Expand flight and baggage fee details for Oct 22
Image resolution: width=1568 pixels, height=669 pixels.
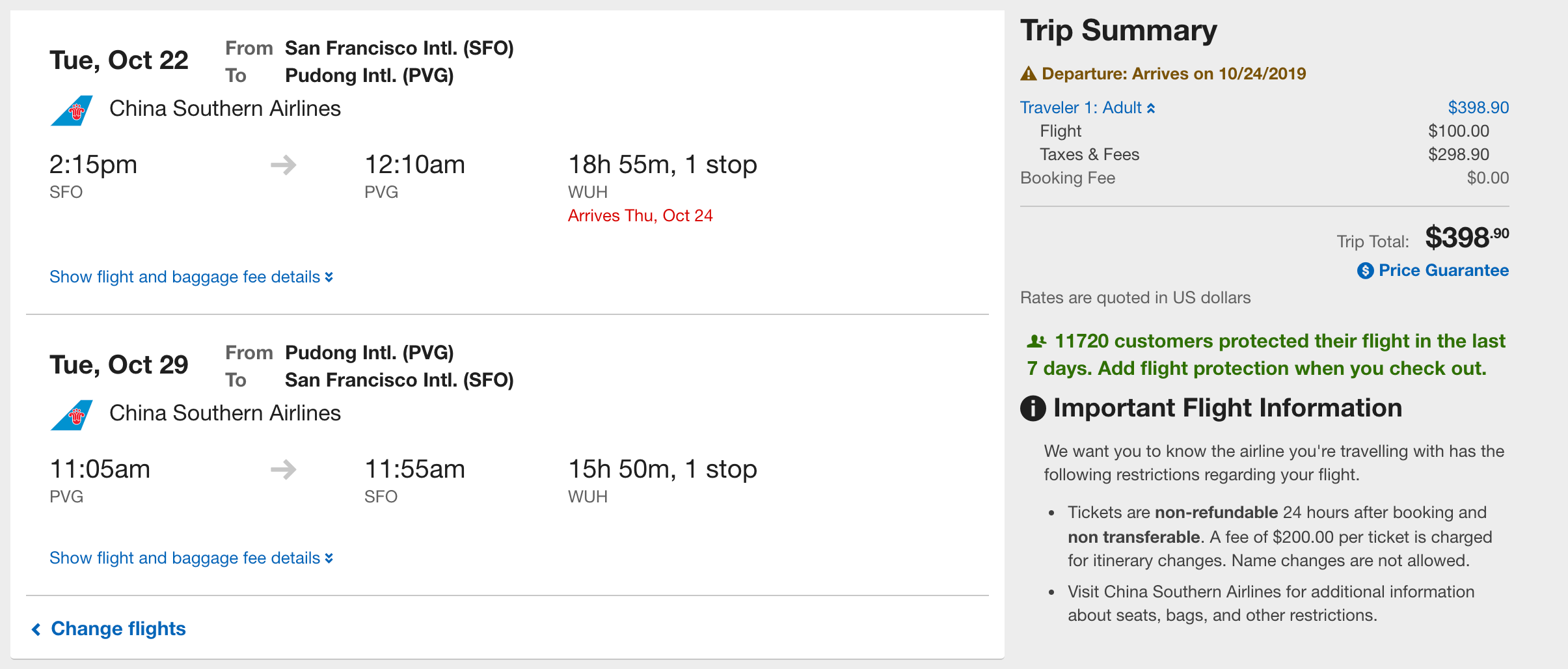191,277
